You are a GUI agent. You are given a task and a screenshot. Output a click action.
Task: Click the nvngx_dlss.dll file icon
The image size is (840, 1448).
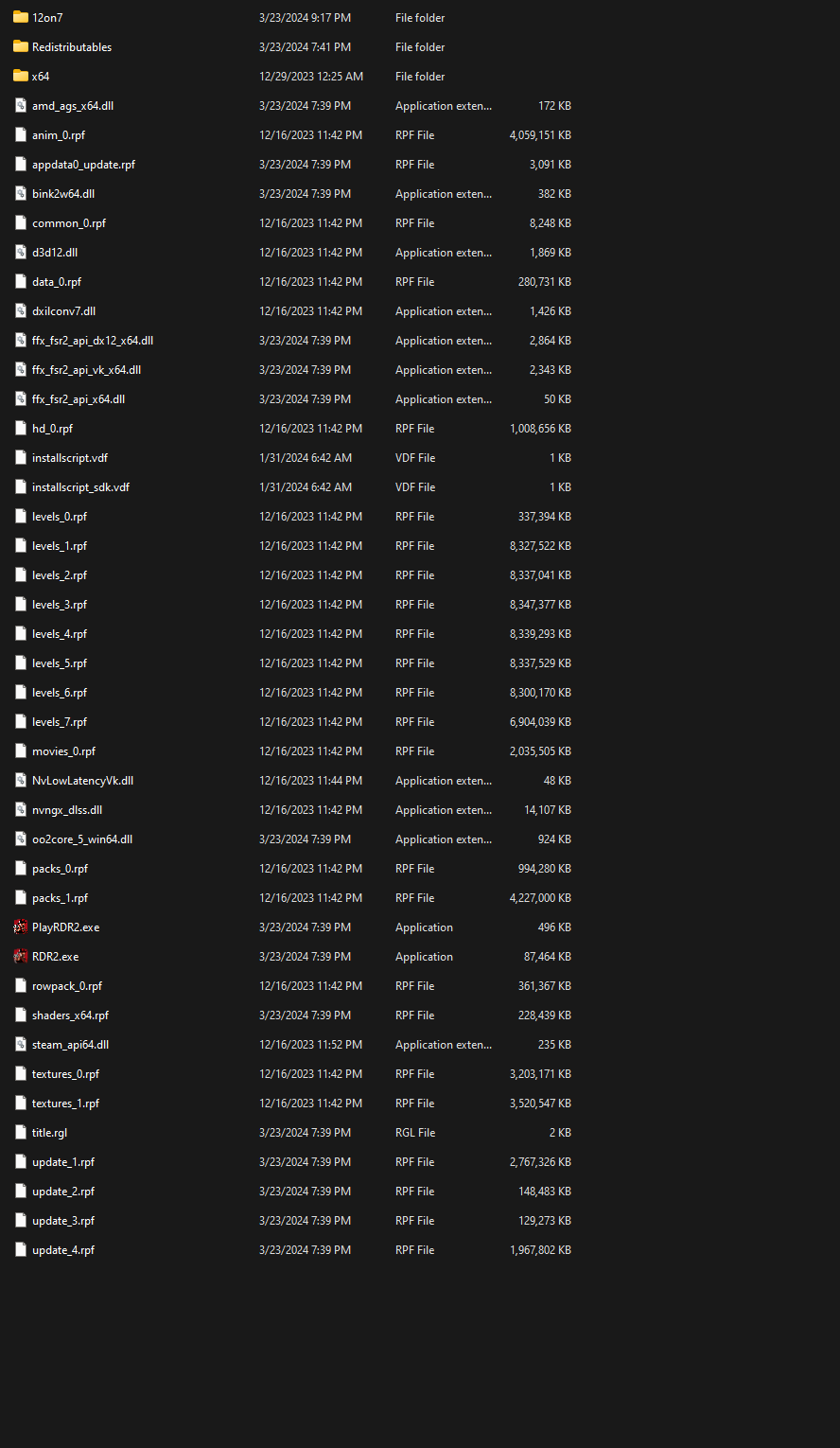[21, 809]
